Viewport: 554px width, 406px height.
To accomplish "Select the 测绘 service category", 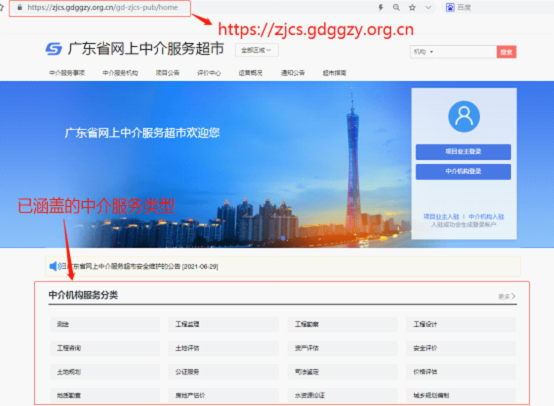I will click(105, 324).
